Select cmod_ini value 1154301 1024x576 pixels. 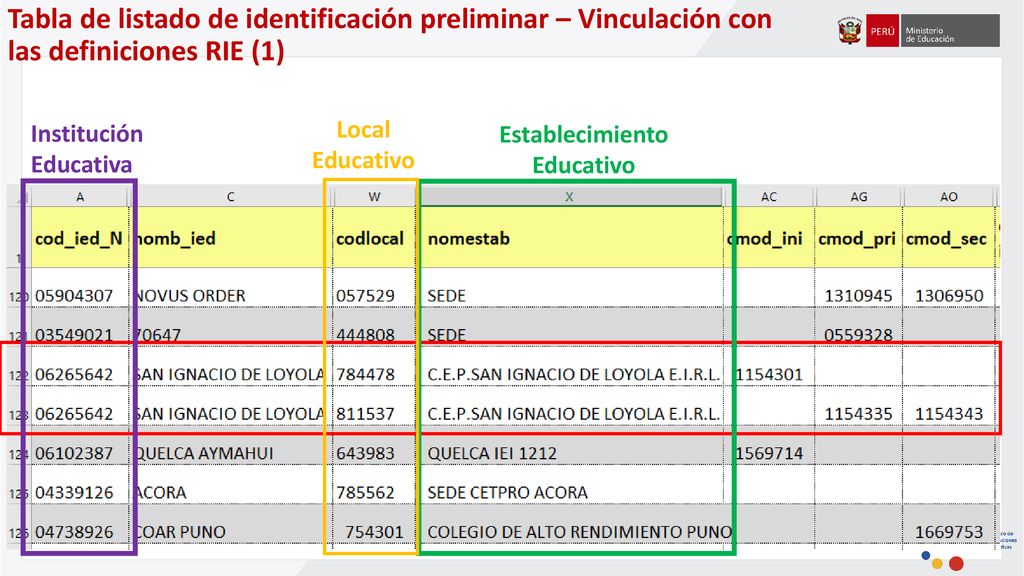click(769, 367)
